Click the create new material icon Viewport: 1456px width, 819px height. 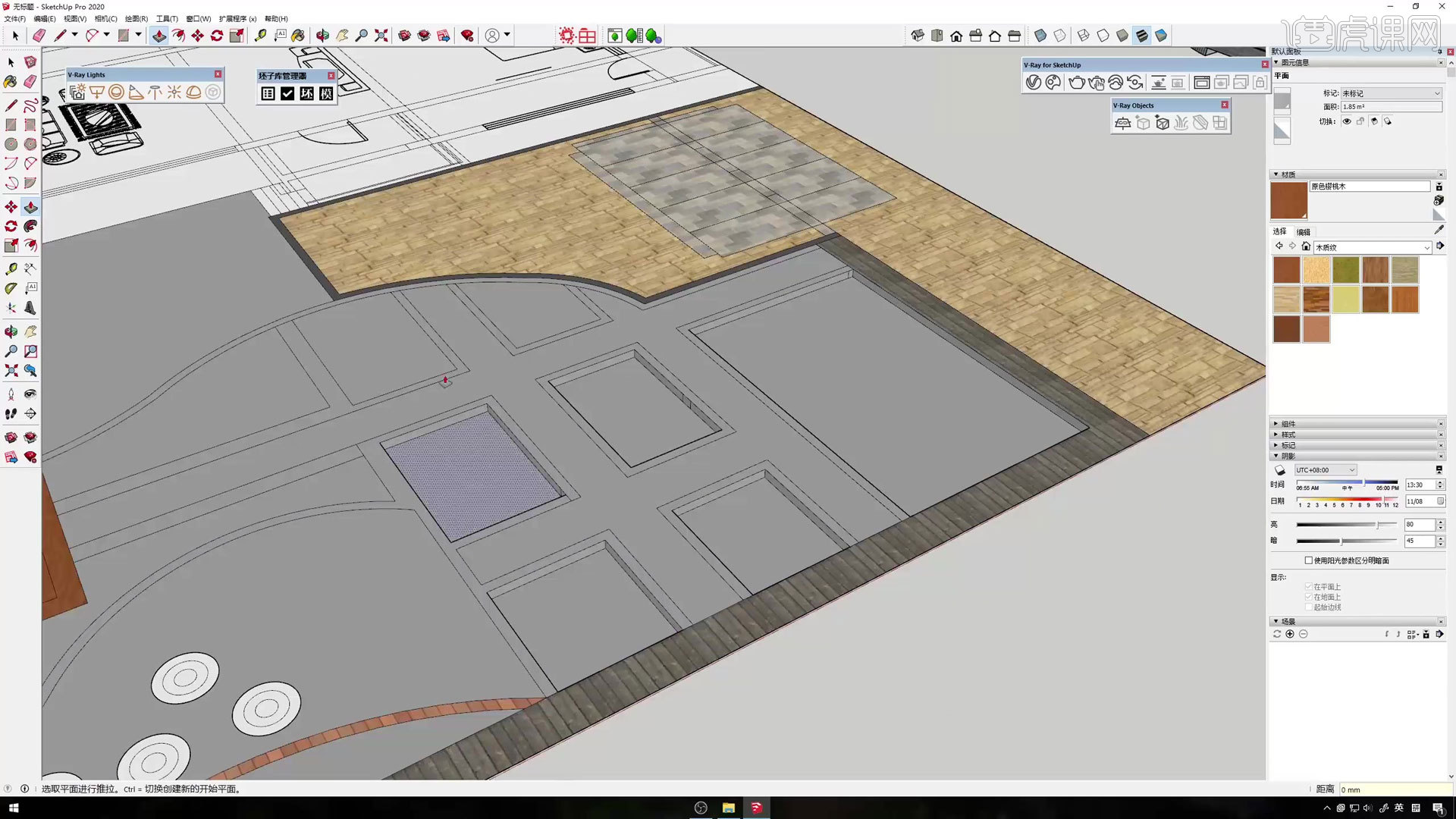pos(1439,200)
